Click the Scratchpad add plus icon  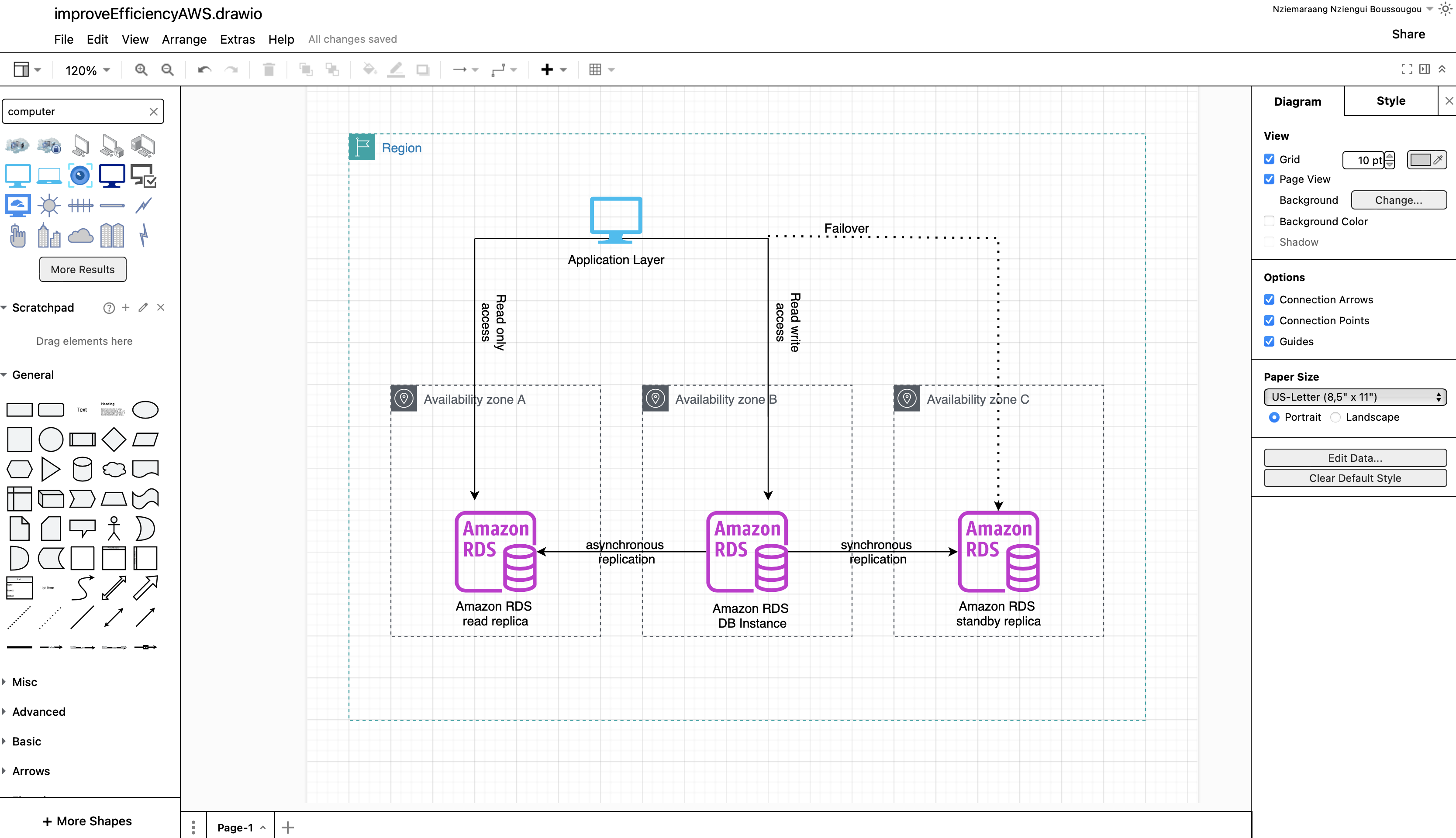coord(126,307)
